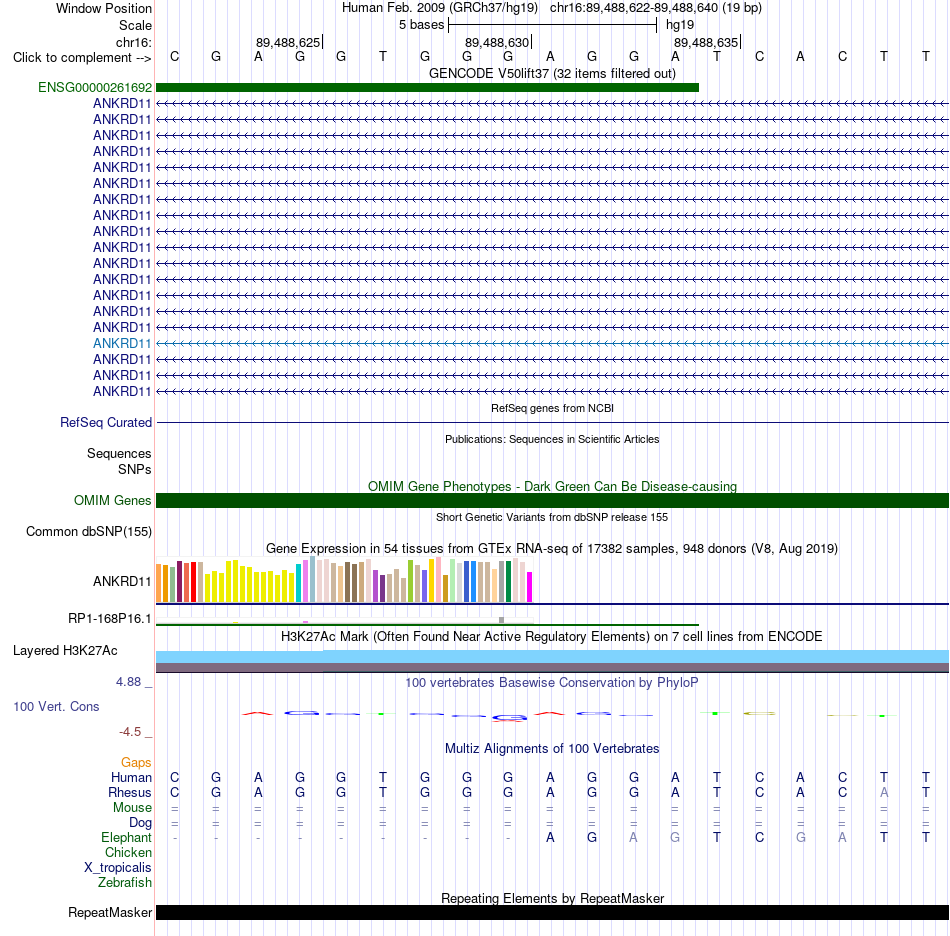This screenshot has height=936, width=950.
Task: Click the 89,488,635 position marker
Action: click(x=707, y=42)
